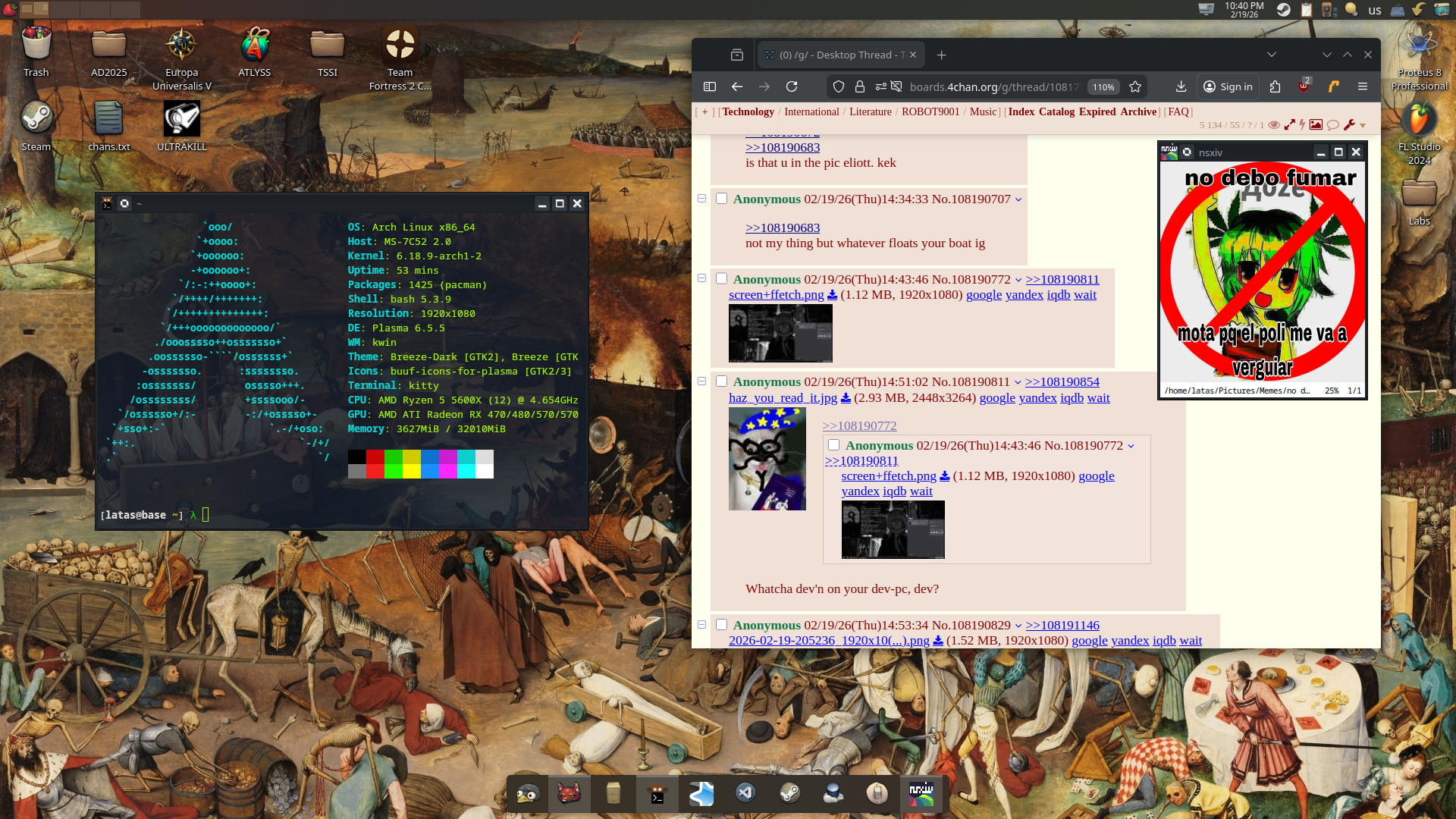This screenshot has height=819, width=1456.
Task: Click the Firefox downloads arrow icon
Action: pyautogui.click(x=1181, y=87)
